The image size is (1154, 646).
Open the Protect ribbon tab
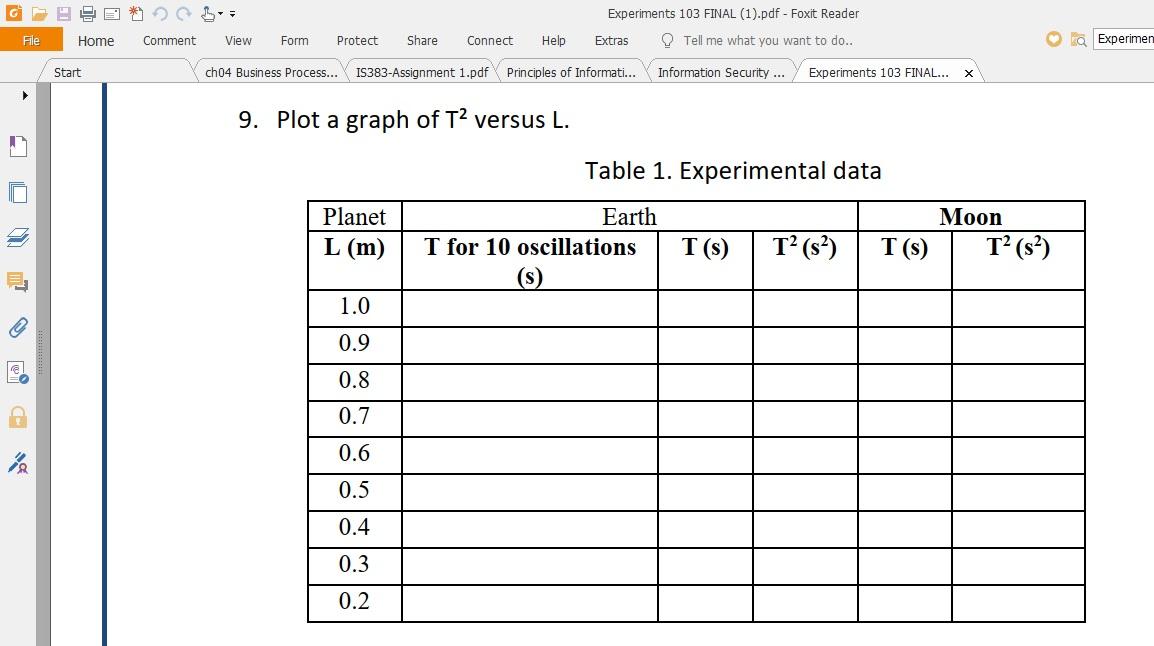click(357, 40)
